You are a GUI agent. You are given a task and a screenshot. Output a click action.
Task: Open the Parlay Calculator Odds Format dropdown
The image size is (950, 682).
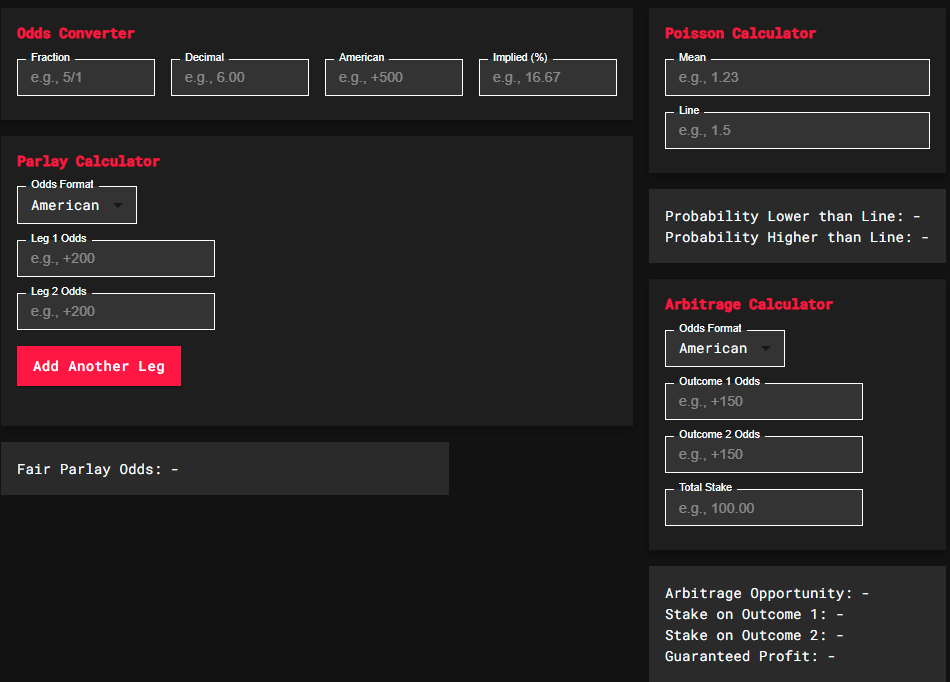(77, 205)
